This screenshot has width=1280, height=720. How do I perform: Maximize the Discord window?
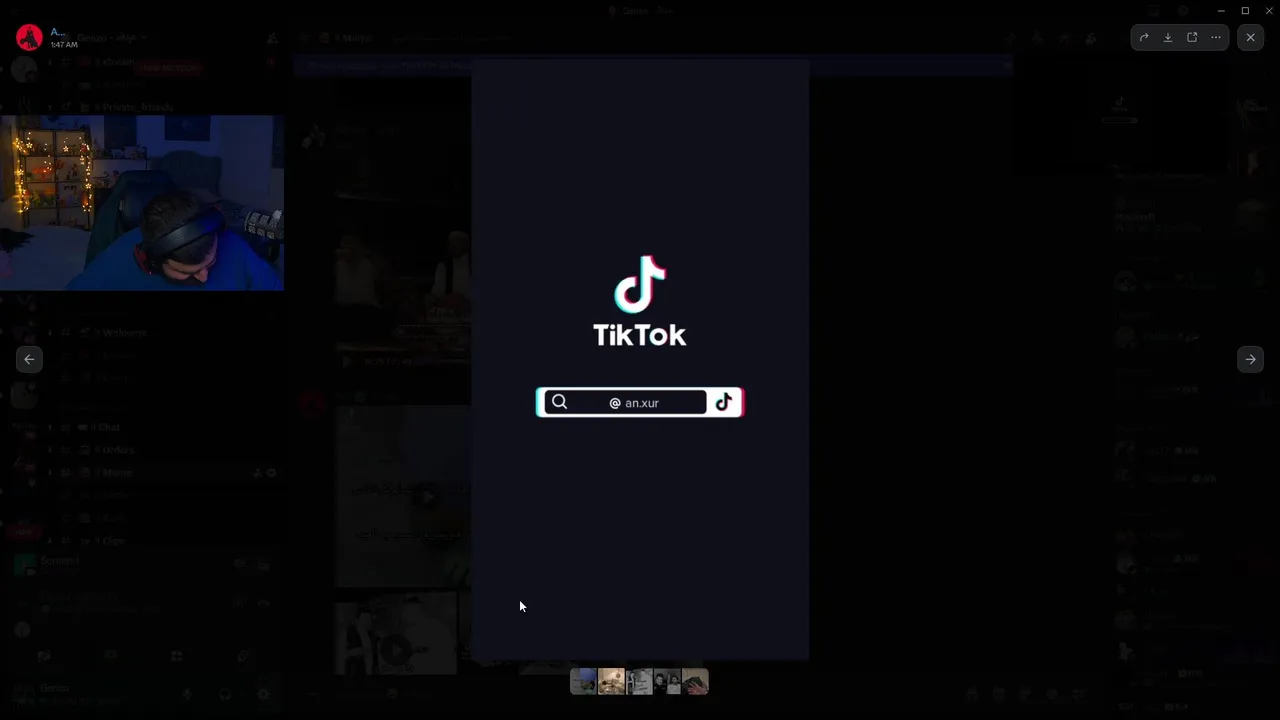tap(1245, 11)
